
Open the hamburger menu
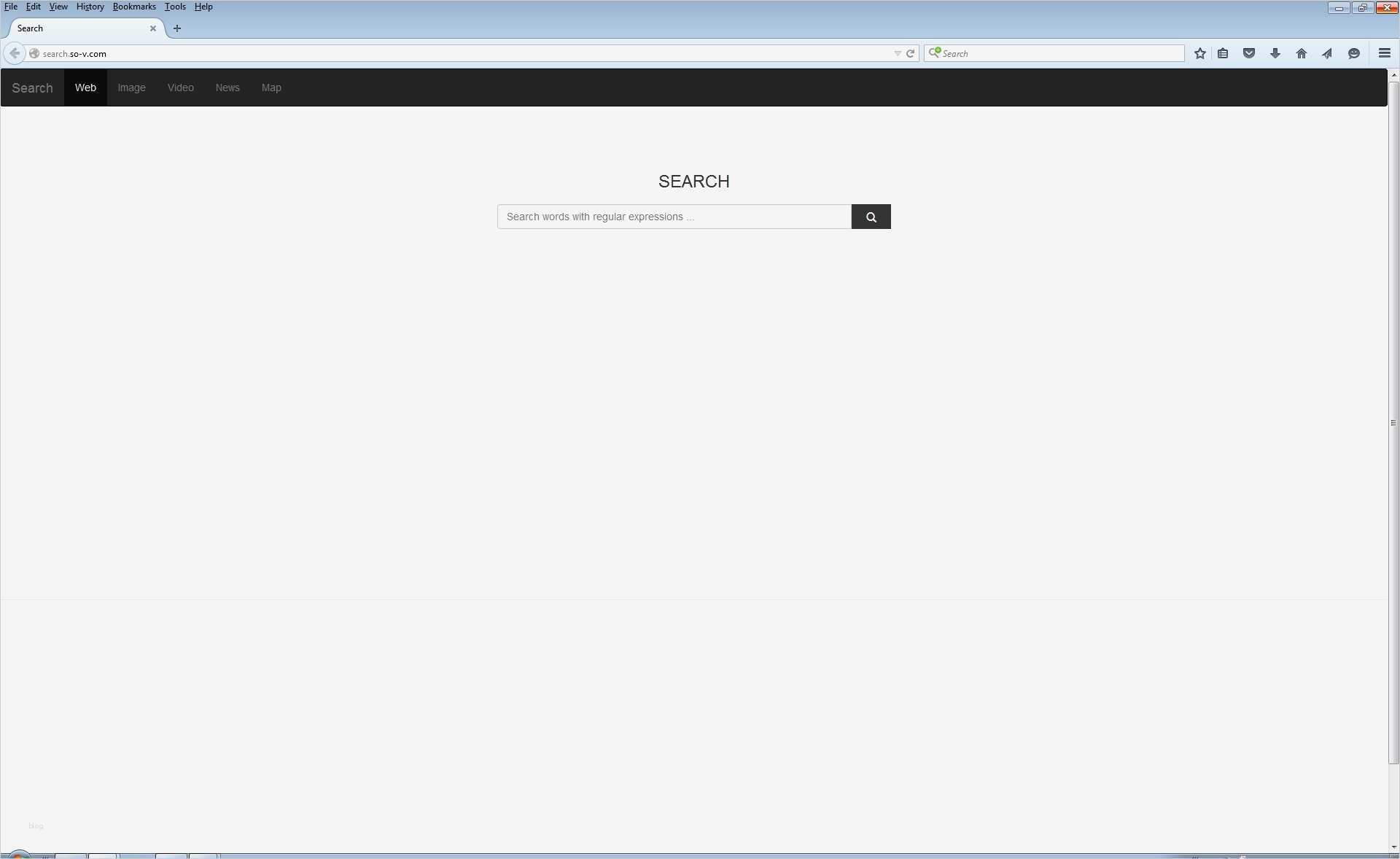[1385, 53]
